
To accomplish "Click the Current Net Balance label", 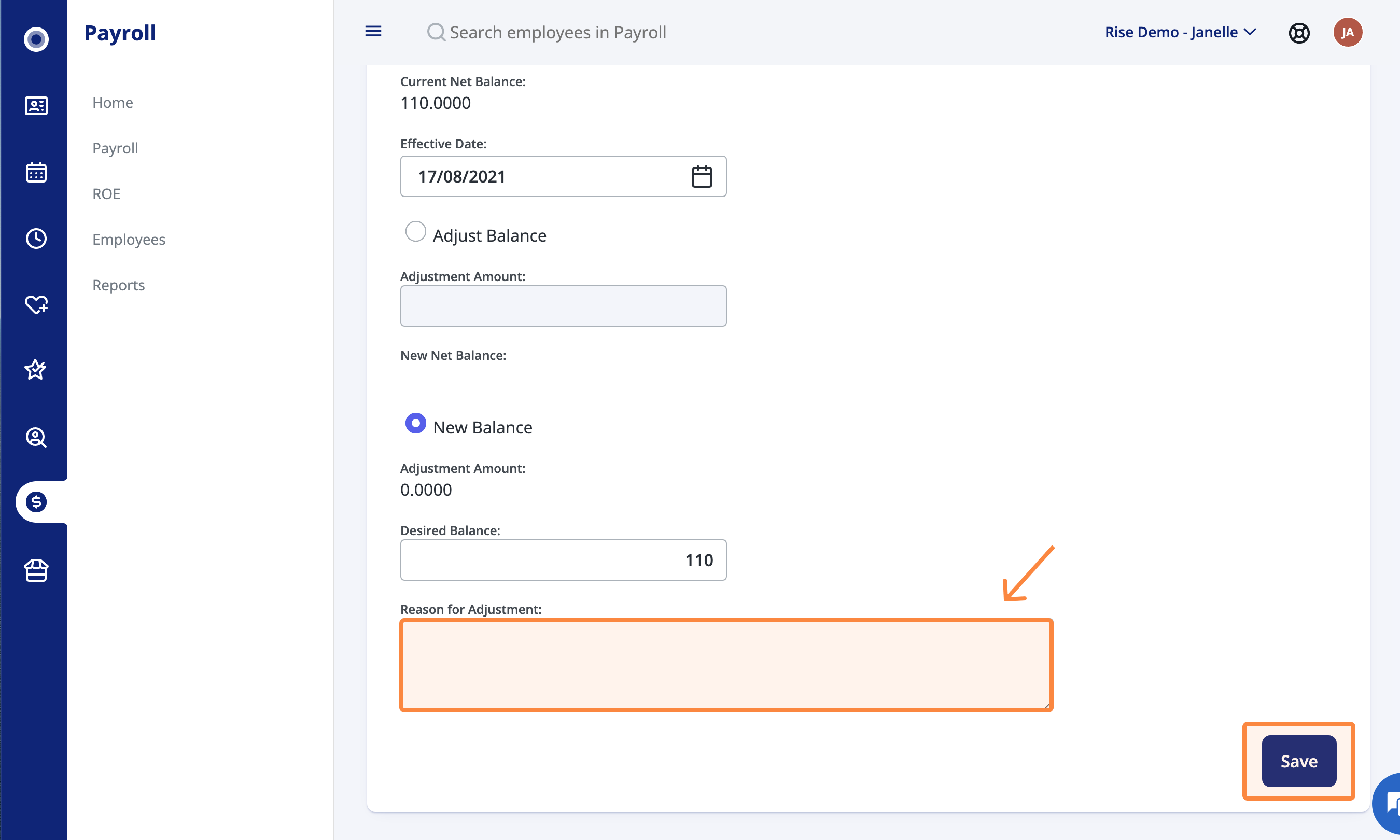I will tap(463, 81).
